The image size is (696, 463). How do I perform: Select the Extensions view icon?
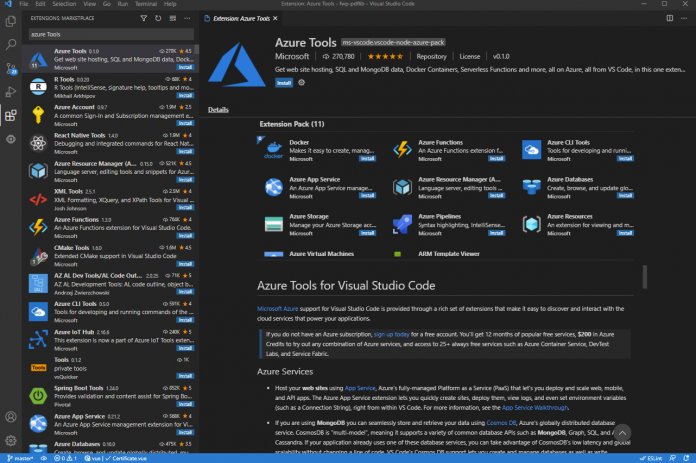click(11, 115)
